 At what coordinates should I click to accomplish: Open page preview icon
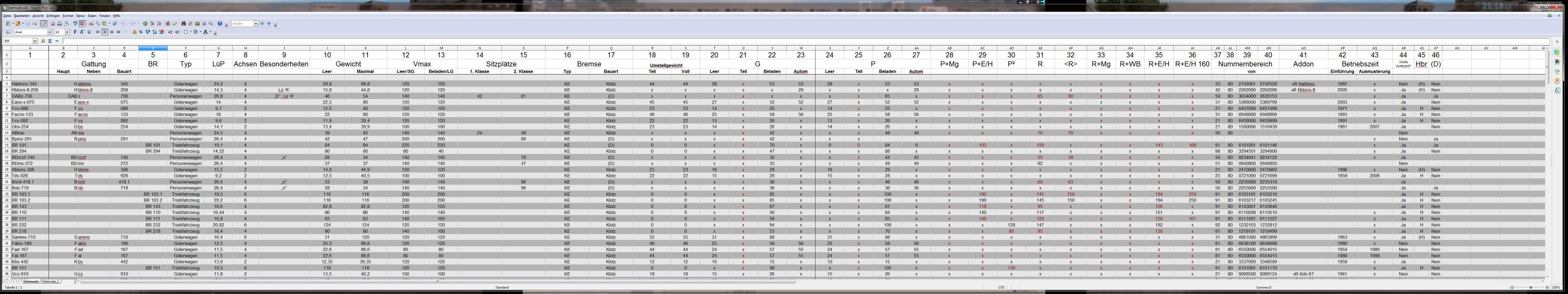[66, 24]
